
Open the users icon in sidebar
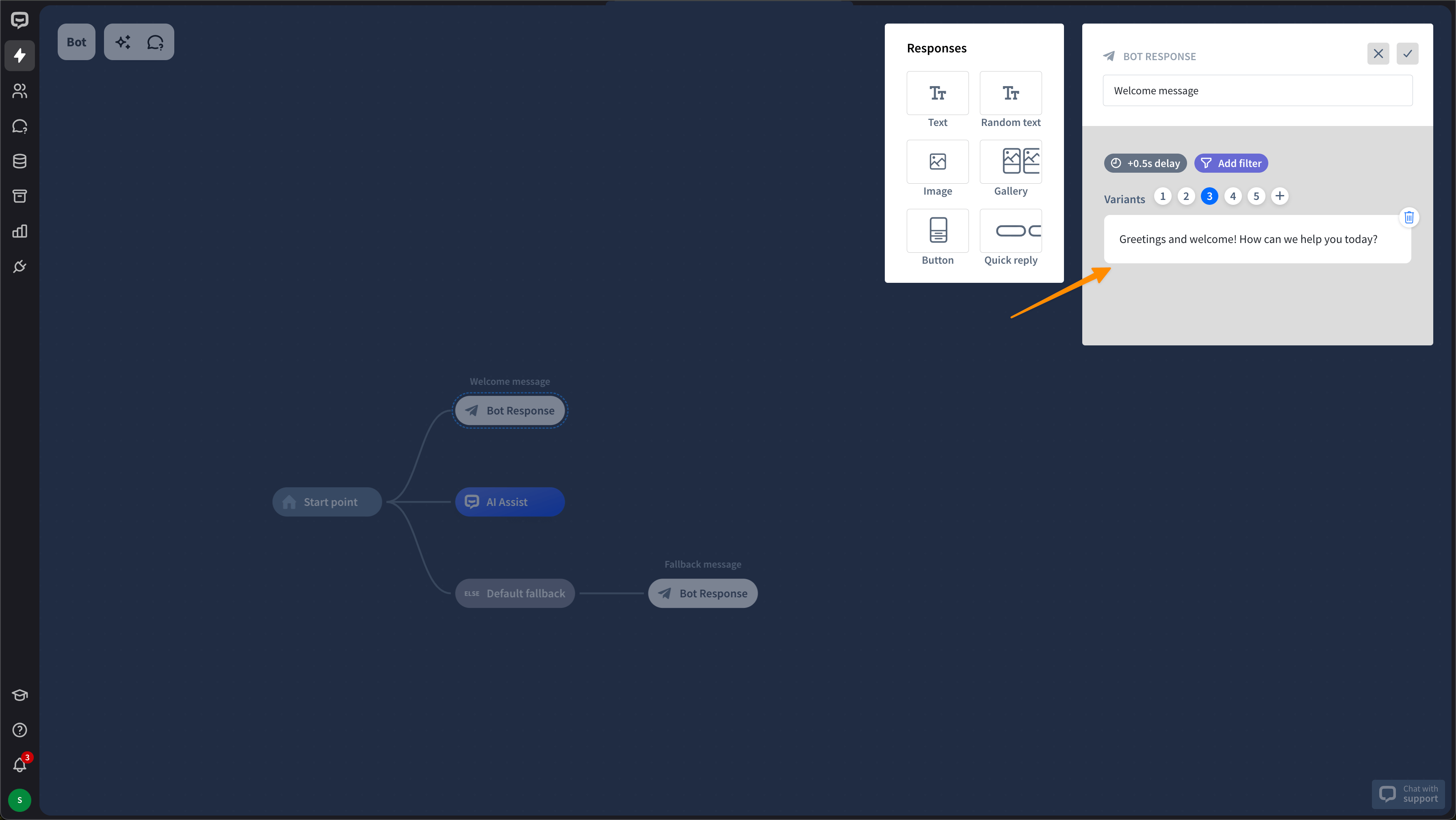pyautogui.click(x=20, y=91)
